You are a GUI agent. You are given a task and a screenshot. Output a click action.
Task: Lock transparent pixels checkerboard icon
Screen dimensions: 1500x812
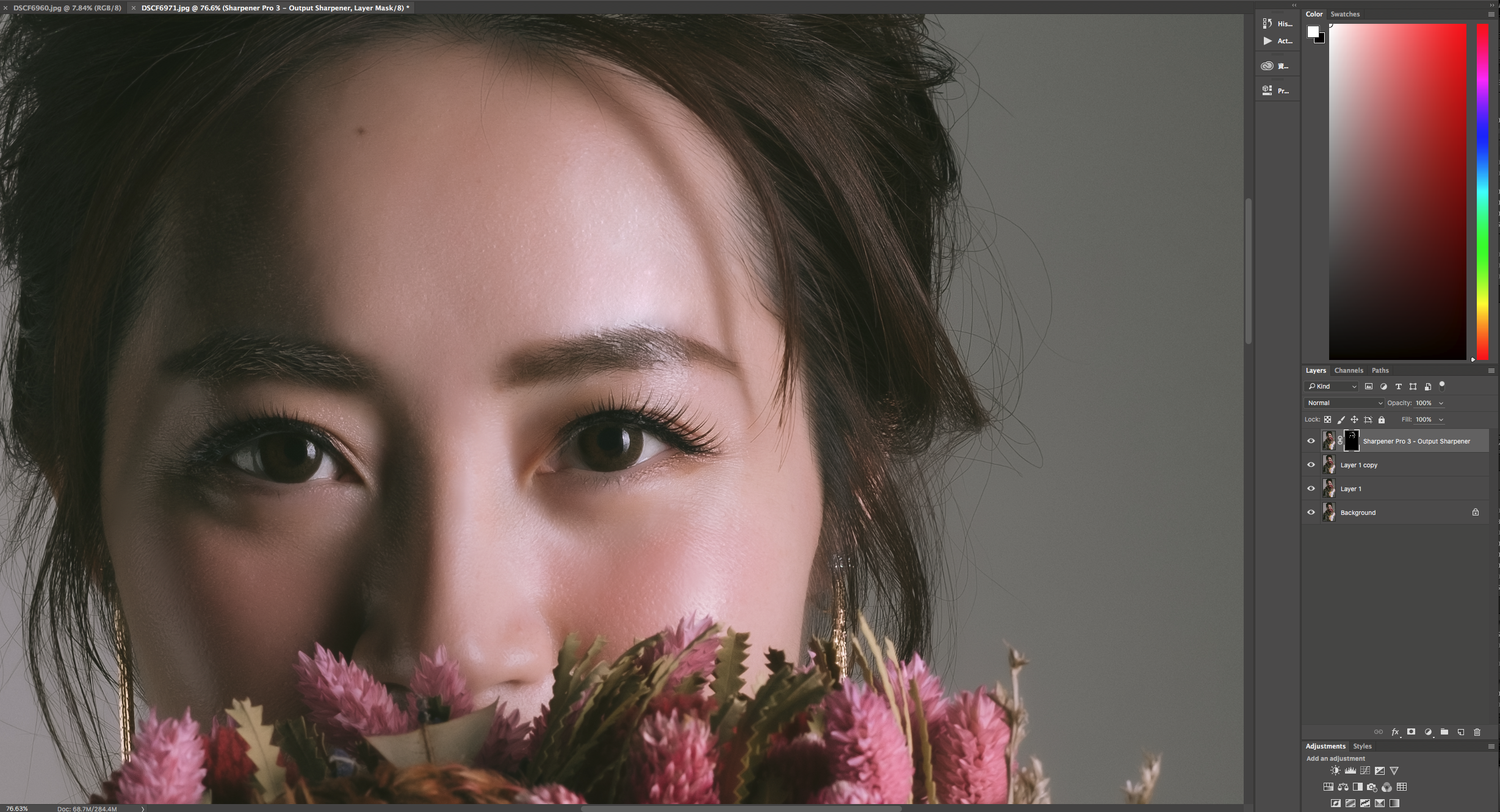pyautogui.click(x=1327, y=420)
